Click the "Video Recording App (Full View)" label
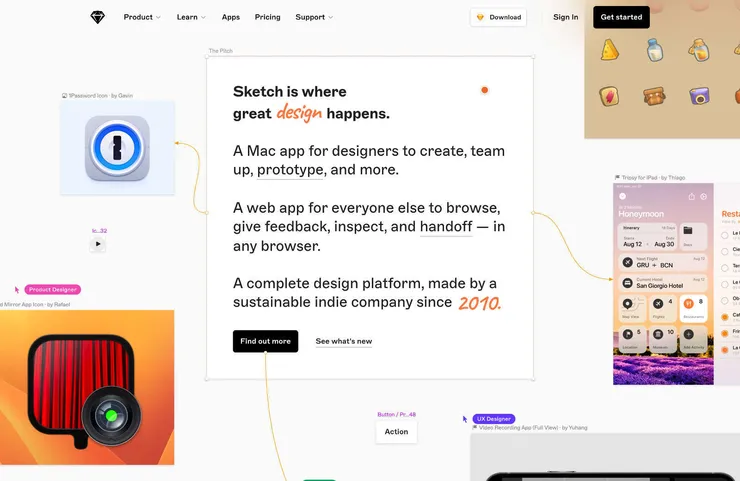Viewport: 740px width, 481px height. [x=530, y=428]
